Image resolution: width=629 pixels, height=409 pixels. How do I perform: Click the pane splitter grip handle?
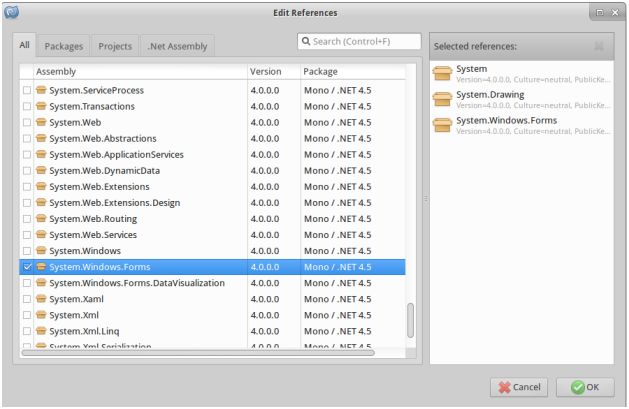coord(426,198)
